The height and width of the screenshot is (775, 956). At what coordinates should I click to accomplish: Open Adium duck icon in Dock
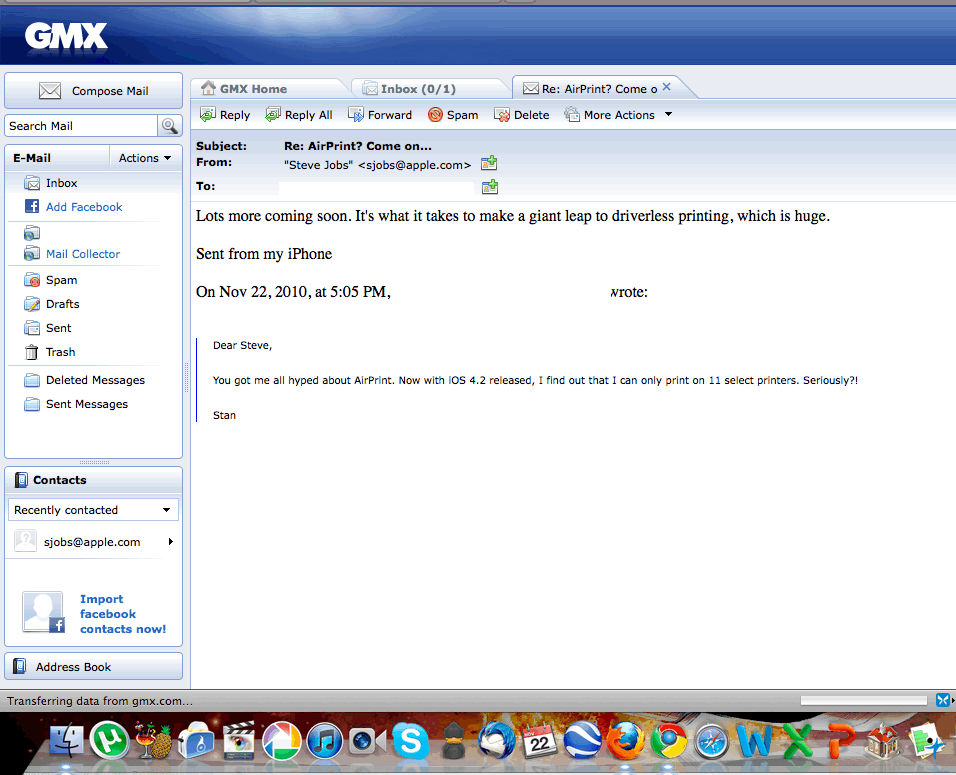tap(454, 741)
